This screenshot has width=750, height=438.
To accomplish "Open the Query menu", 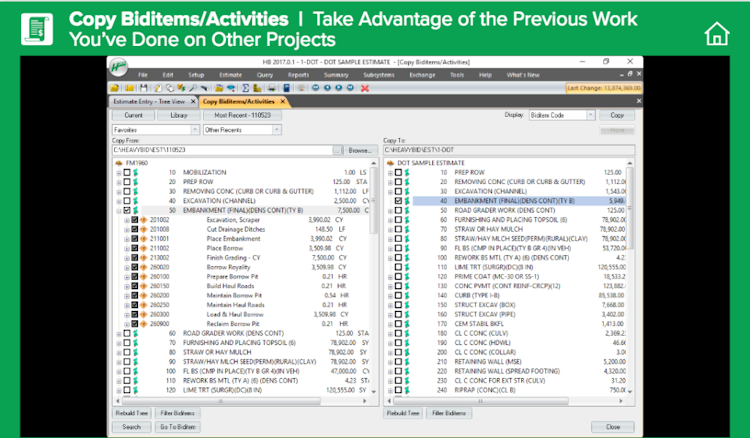I will click(265, 75).
